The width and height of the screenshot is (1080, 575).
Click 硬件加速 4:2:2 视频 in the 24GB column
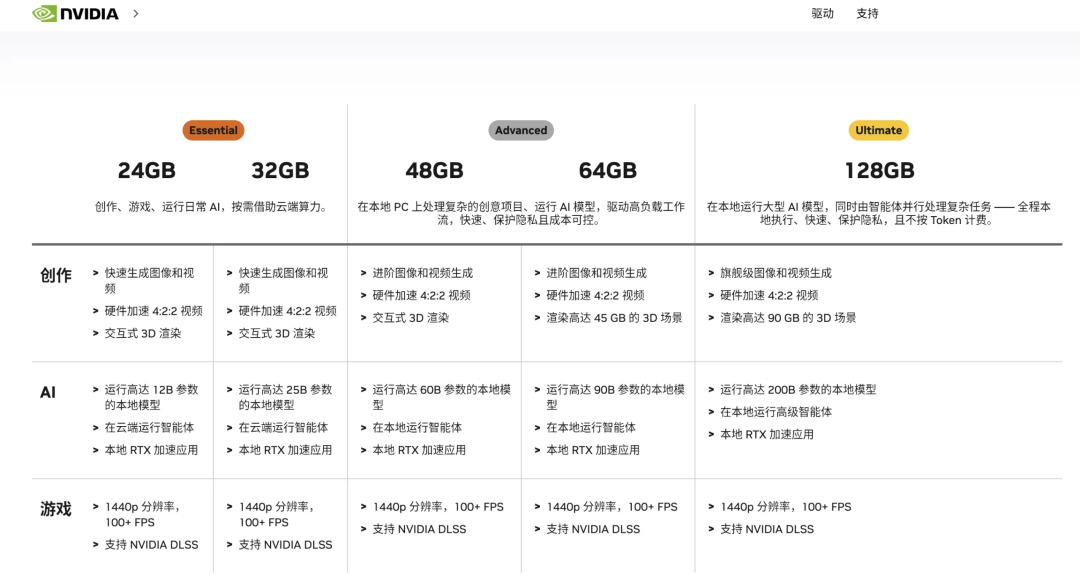point(154,311)
